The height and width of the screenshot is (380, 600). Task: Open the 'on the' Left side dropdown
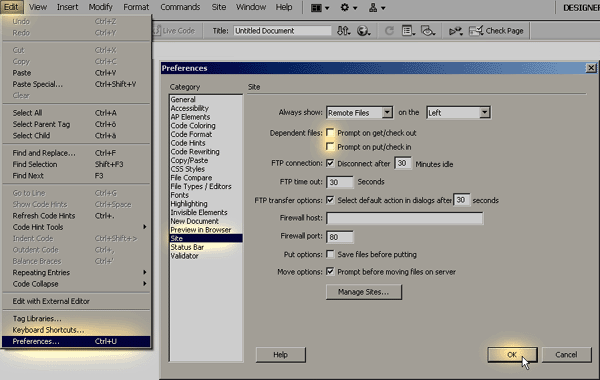click(x=458, y=113)
